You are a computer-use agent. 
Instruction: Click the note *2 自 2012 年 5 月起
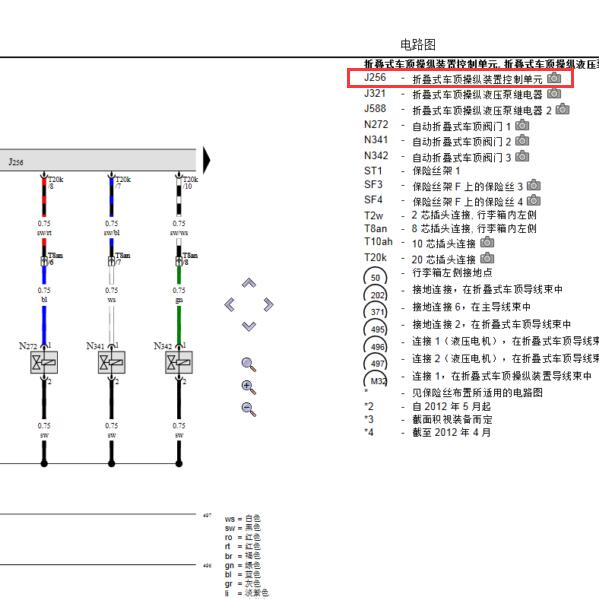(427, 406)
